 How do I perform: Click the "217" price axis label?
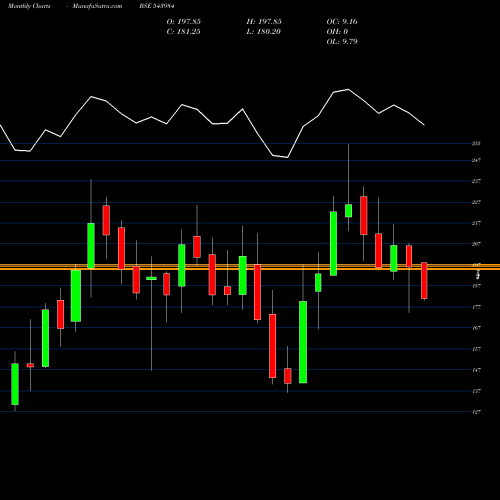pos(476,223)
